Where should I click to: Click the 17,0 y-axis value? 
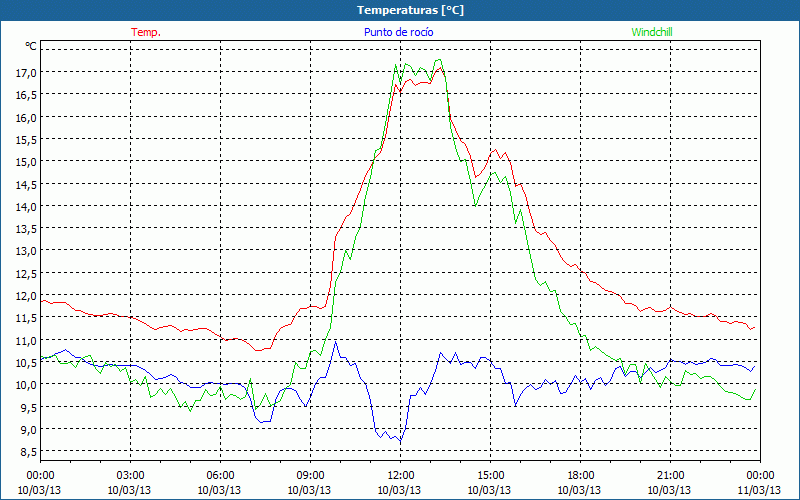coord(26,73)
